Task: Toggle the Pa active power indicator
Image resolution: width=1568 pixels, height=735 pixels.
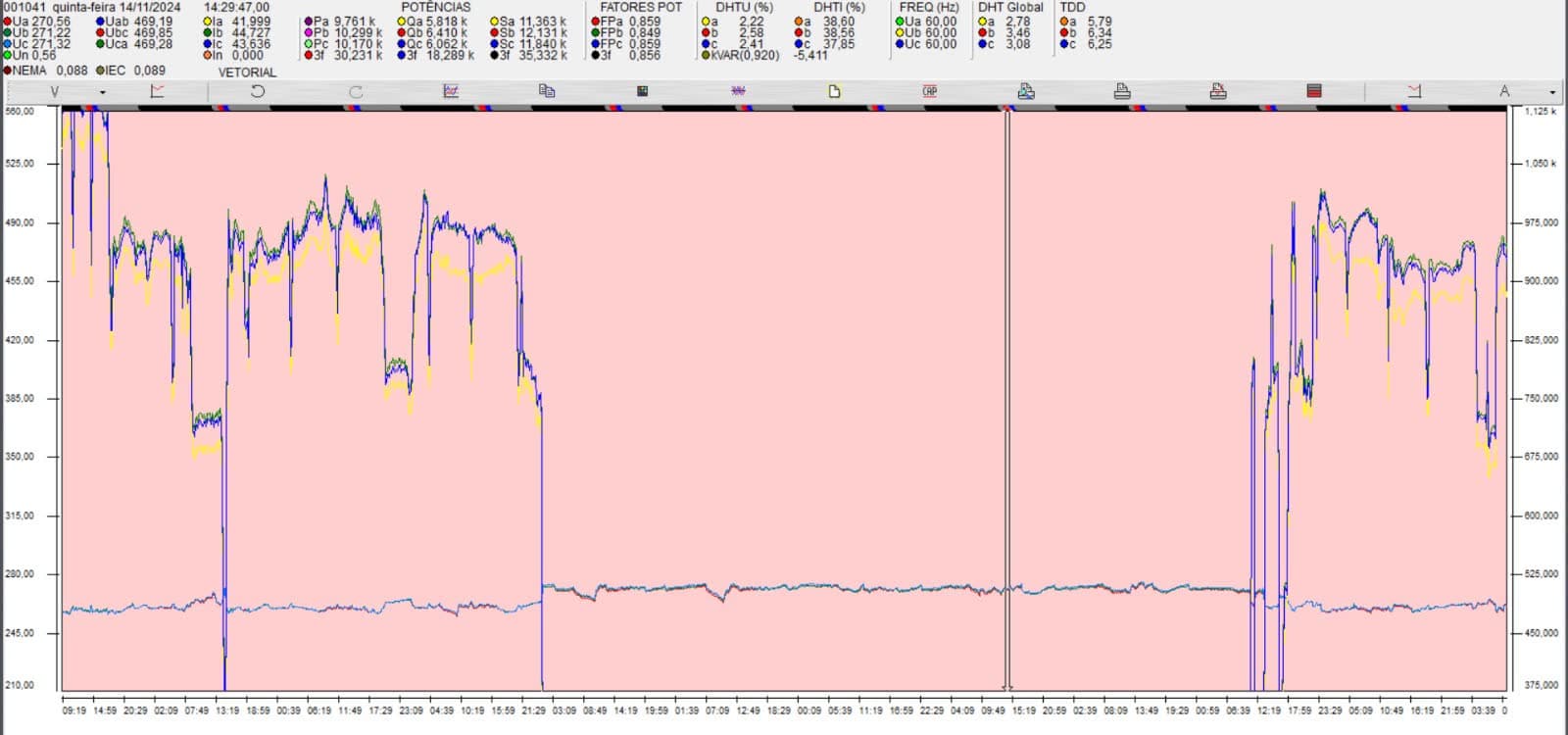Action: coord(309,22)
